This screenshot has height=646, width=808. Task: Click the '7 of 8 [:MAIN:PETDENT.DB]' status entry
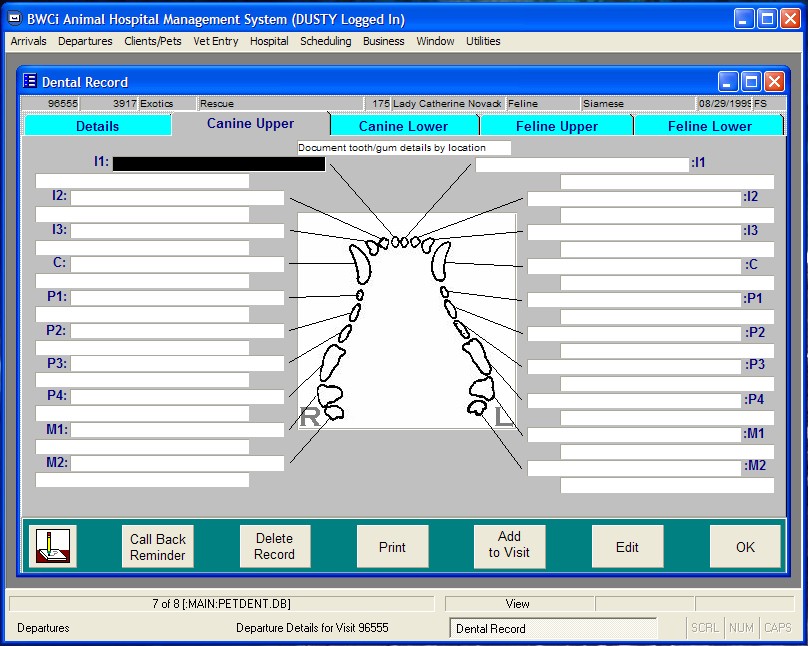pos(222,603)
